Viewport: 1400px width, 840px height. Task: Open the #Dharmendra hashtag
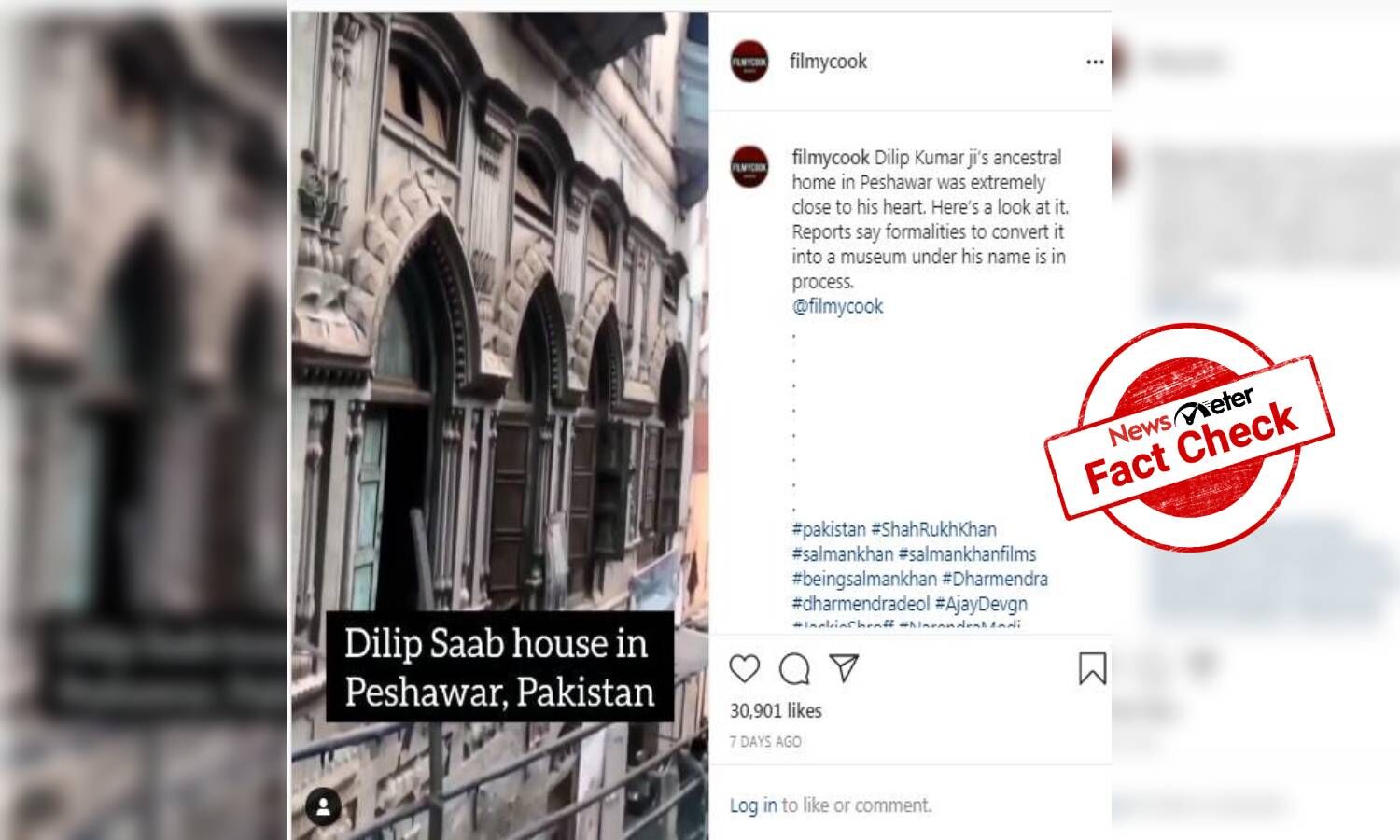click(995, 579)
